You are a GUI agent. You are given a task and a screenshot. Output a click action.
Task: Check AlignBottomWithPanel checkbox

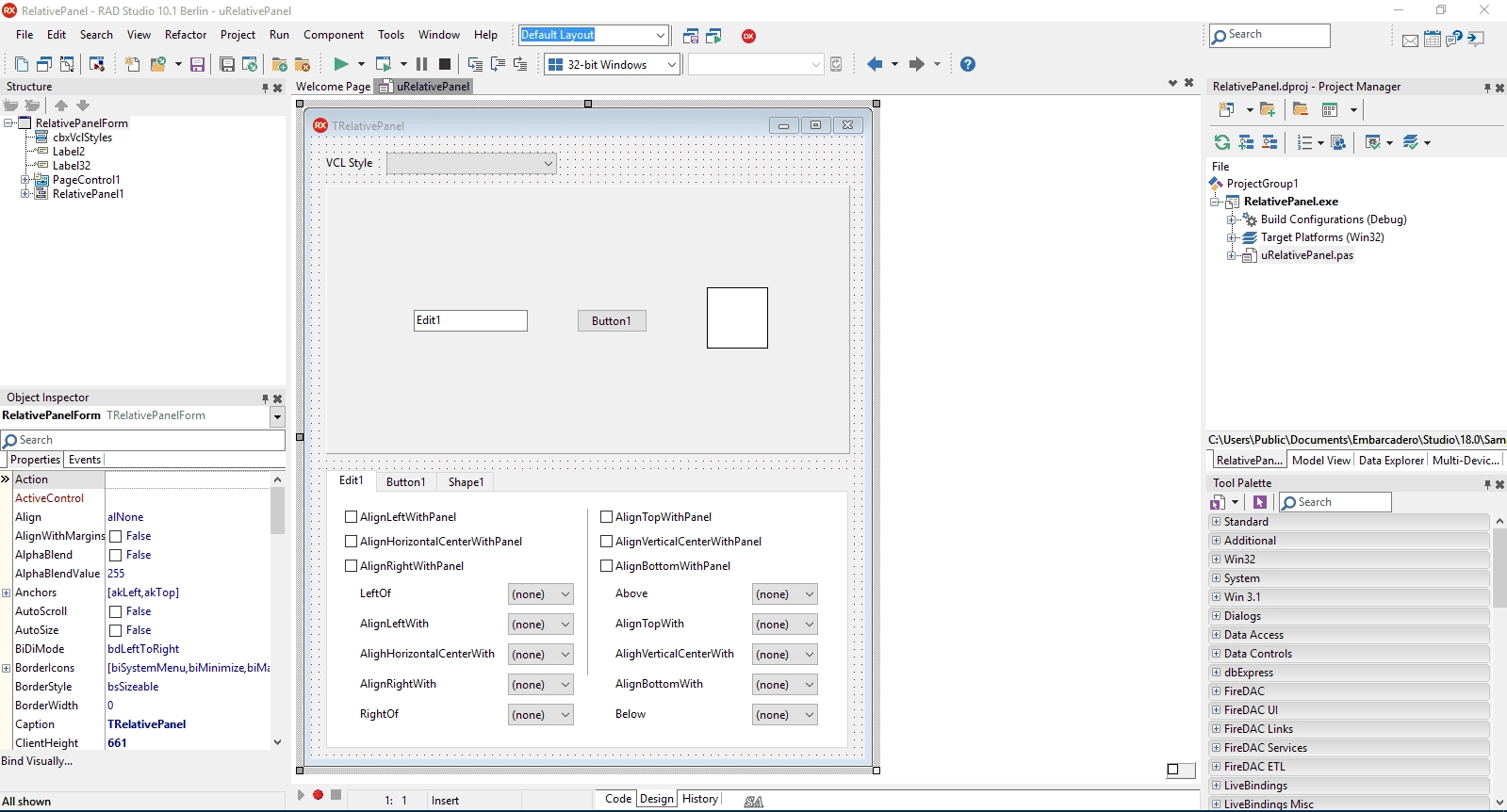607,566
